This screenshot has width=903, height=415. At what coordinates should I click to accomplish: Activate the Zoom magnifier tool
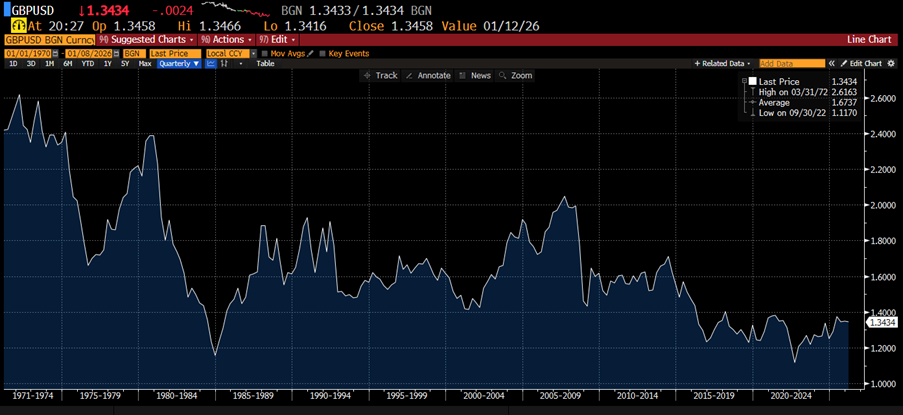pos(515,76)
